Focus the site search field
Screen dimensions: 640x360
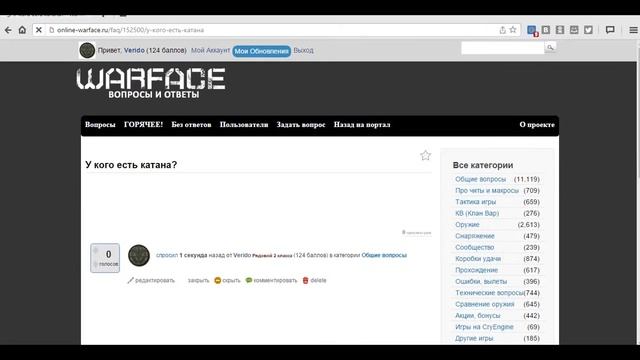[503, 48]
